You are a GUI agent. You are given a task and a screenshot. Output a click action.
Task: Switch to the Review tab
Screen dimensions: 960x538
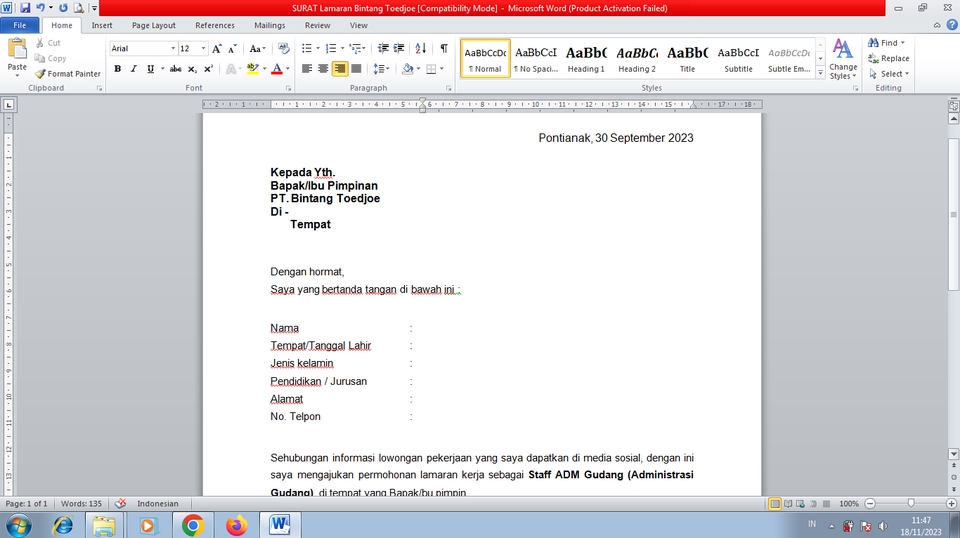tap(317, 25)
